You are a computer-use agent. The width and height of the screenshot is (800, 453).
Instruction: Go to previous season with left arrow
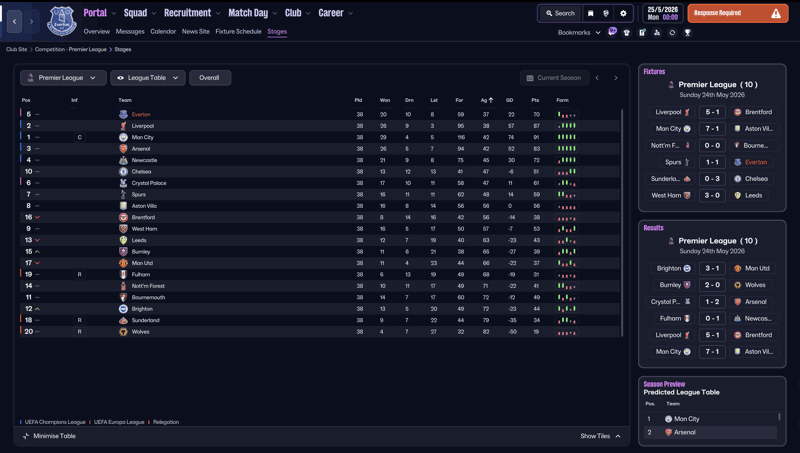[x=597, y=78]
